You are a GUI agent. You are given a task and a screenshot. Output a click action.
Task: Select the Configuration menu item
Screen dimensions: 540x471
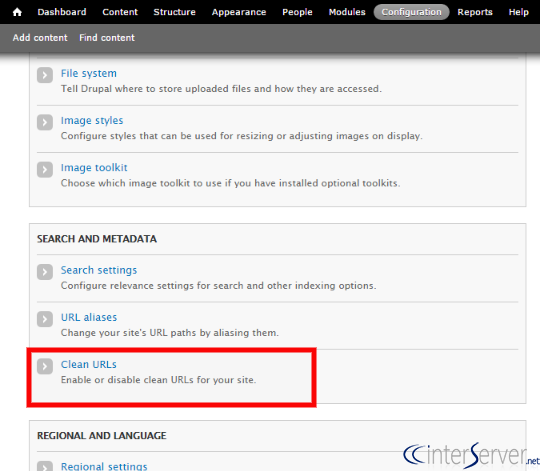coord(412,12)
